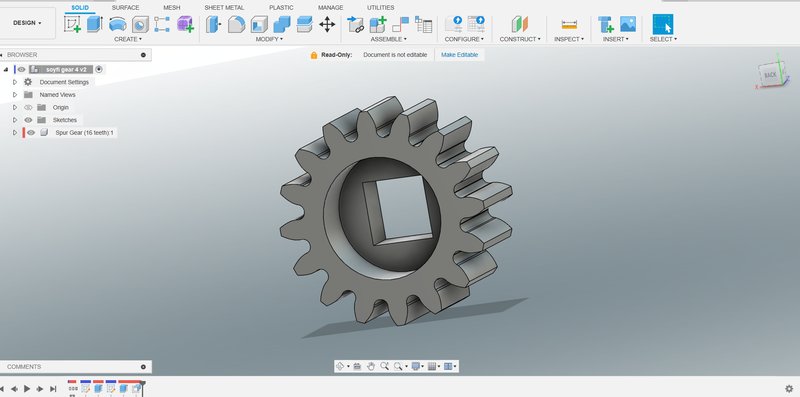Open the INSERT dropdown menu
Screen dimensions: 800x397
click(616, 39)
